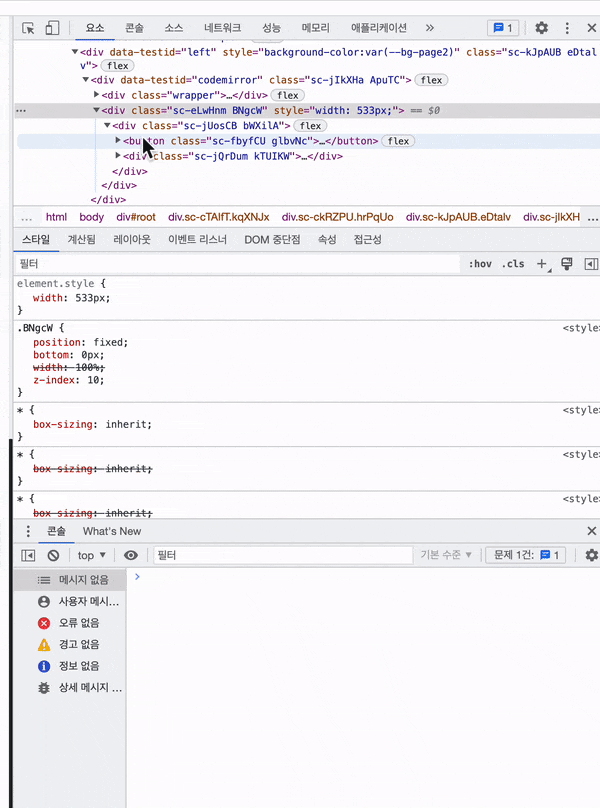Switch to the 레이아웃 pane tab
Image resolution: width=600 pixels, height=808 pixels.
[132, 240]
